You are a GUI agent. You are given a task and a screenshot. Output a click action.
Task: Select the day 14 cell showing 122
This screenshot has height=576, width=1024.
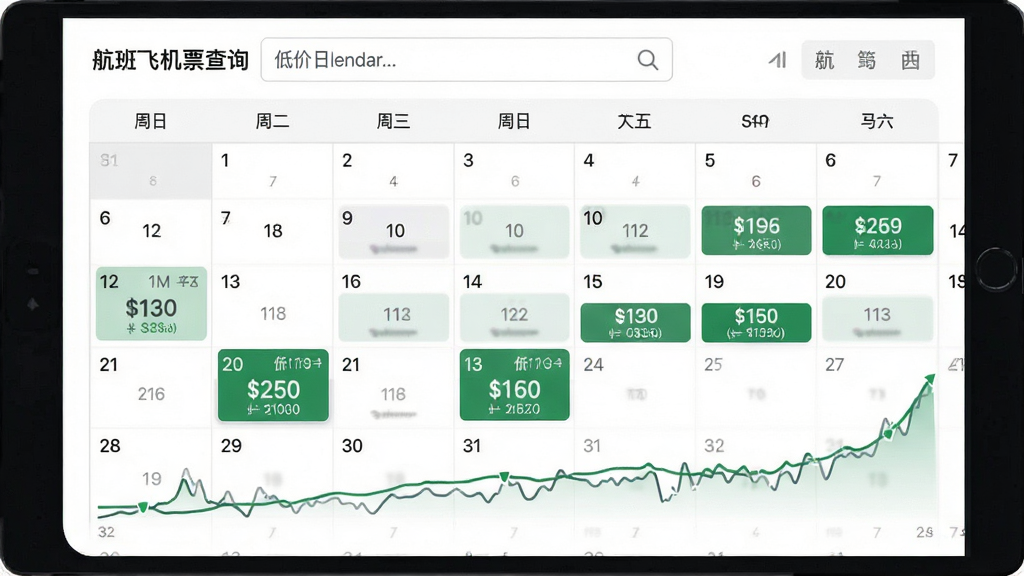click(x=514, y=304)
